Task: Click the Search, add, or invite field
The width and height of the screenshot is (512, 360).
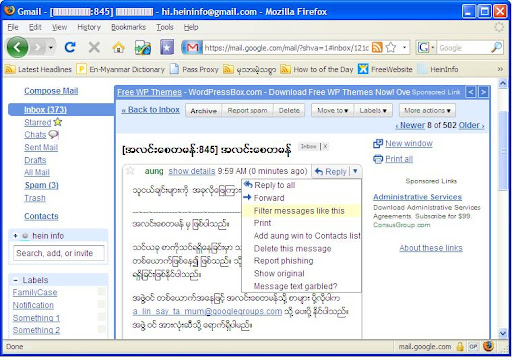Action: pyautogui.click(x=59, y=253)
